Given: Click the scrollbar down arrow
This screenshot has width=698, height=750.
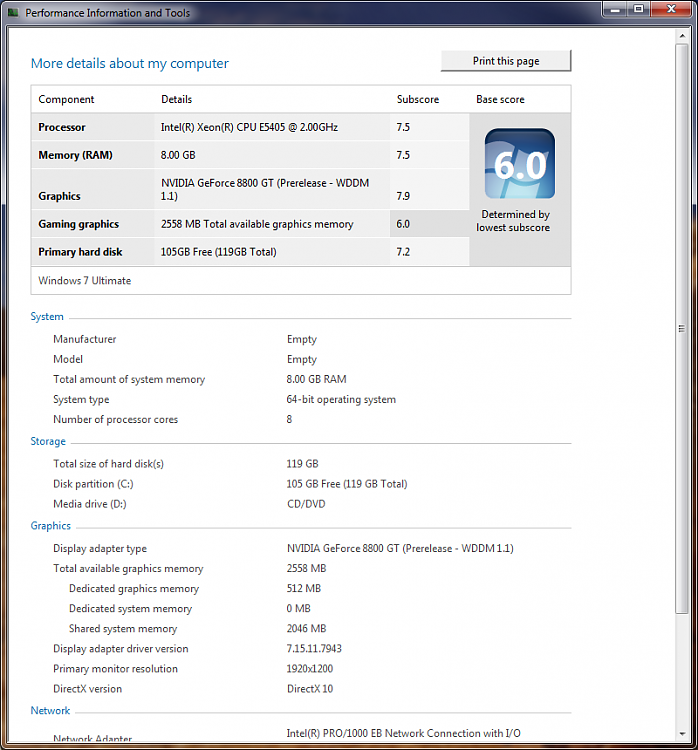Looking at the screenshot, I should 682,734.
